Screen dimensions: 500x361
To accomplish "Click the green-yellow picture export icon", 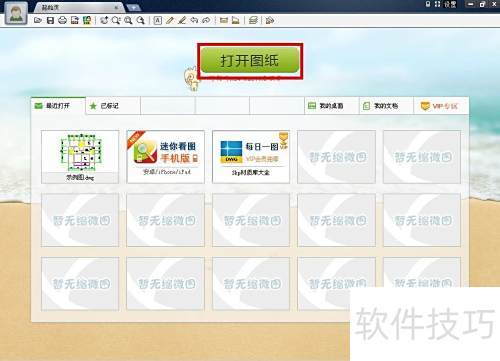I will point(87,21).
